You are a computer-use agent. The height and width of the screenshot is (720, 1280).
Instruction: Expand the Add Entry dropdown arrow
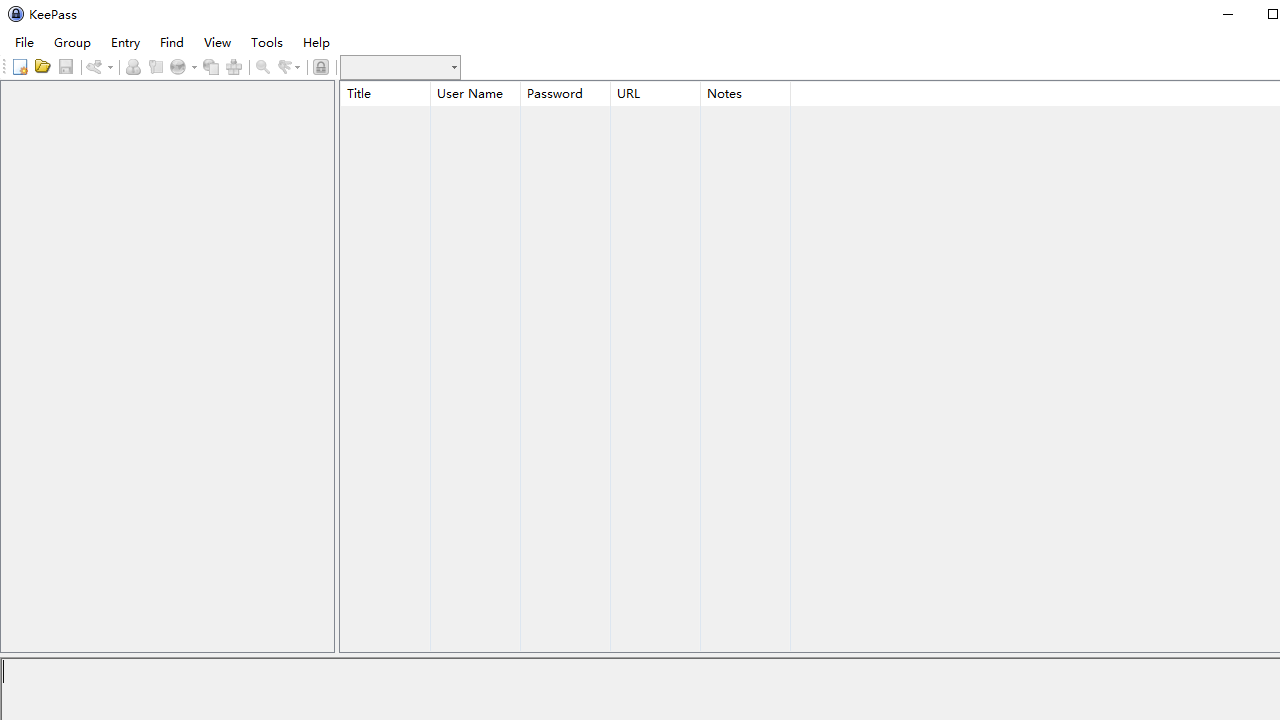(110, 67)
